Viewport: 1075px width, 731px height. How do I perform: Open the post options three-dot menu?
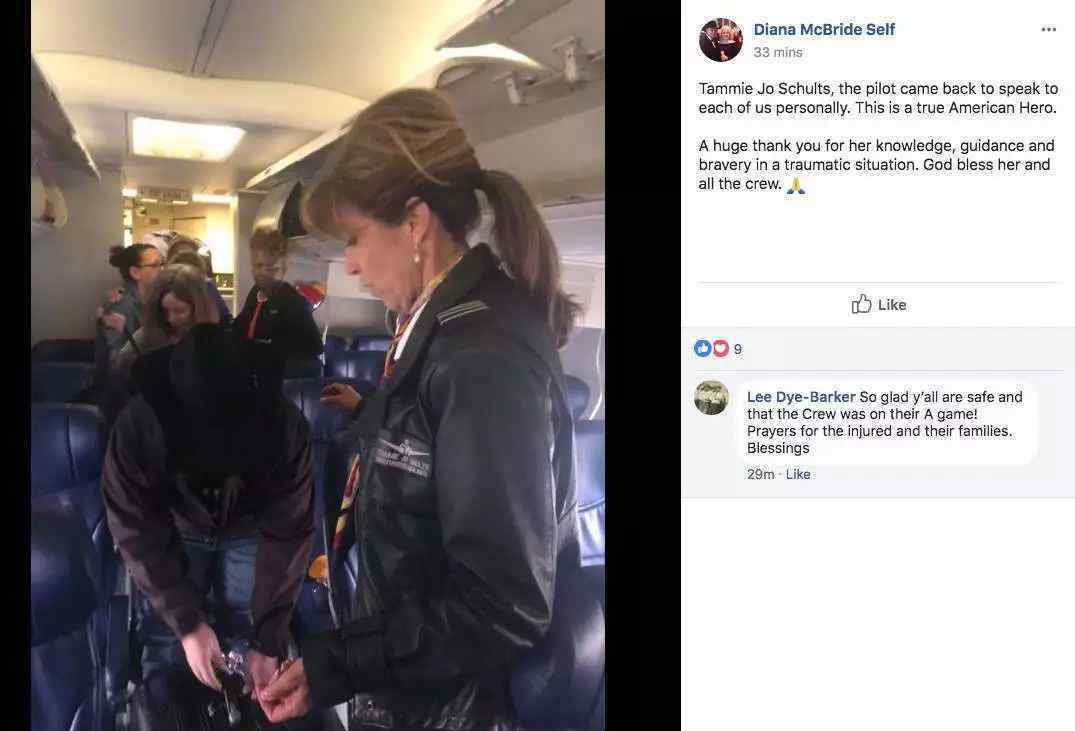(1048, 29)
